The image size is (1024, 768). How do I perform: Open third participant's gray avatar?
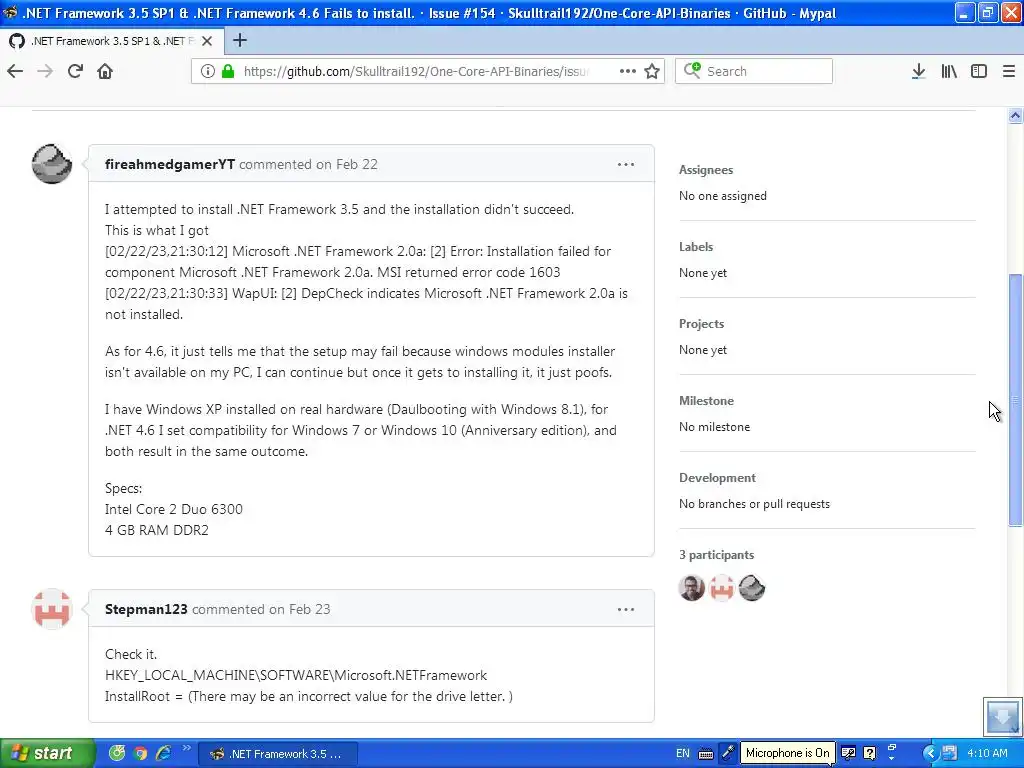point(752,588)
